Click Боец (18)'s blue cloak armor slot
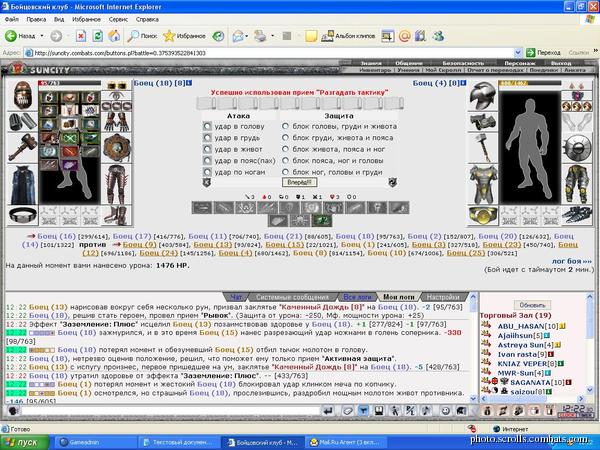600x450 pixels. 22,185
